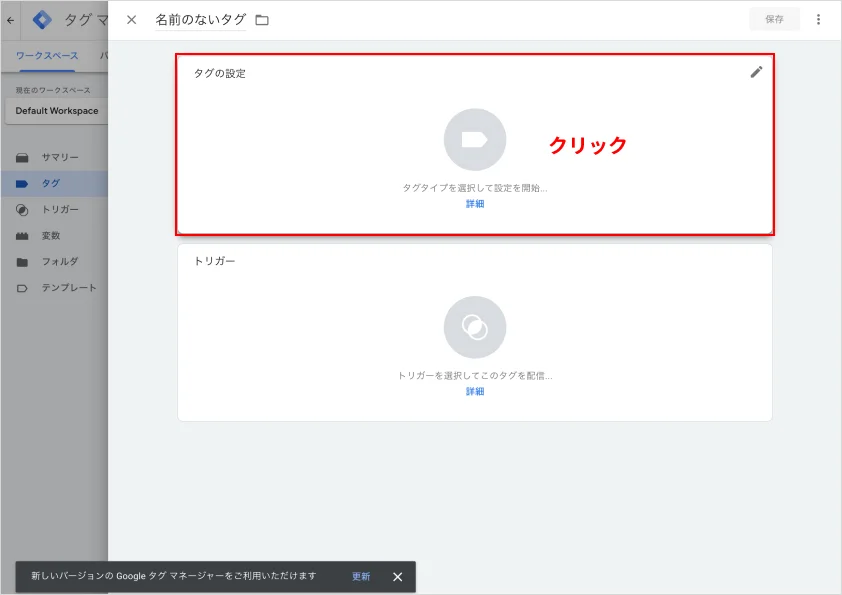Open the Default Workspace selector

pyautogui.click(x=56, y=111)
